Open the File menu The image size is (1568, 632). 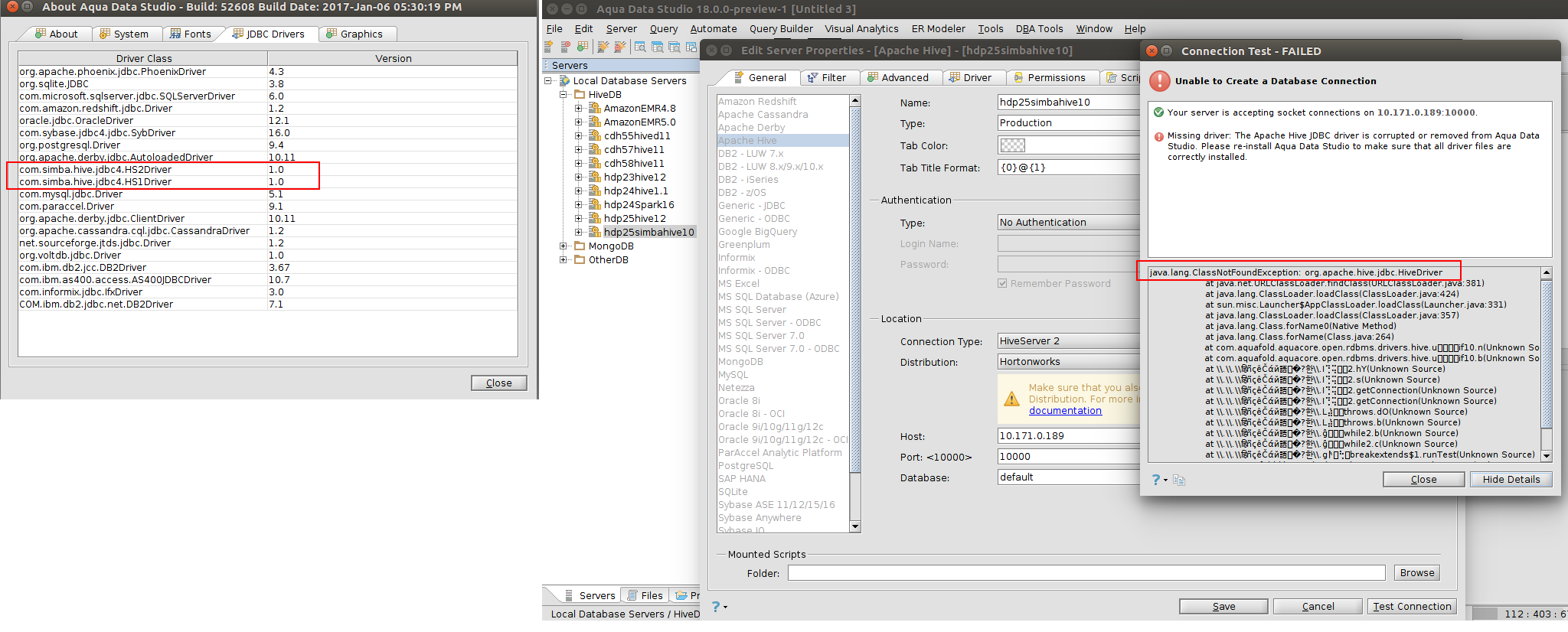click(x=554, y=28)
